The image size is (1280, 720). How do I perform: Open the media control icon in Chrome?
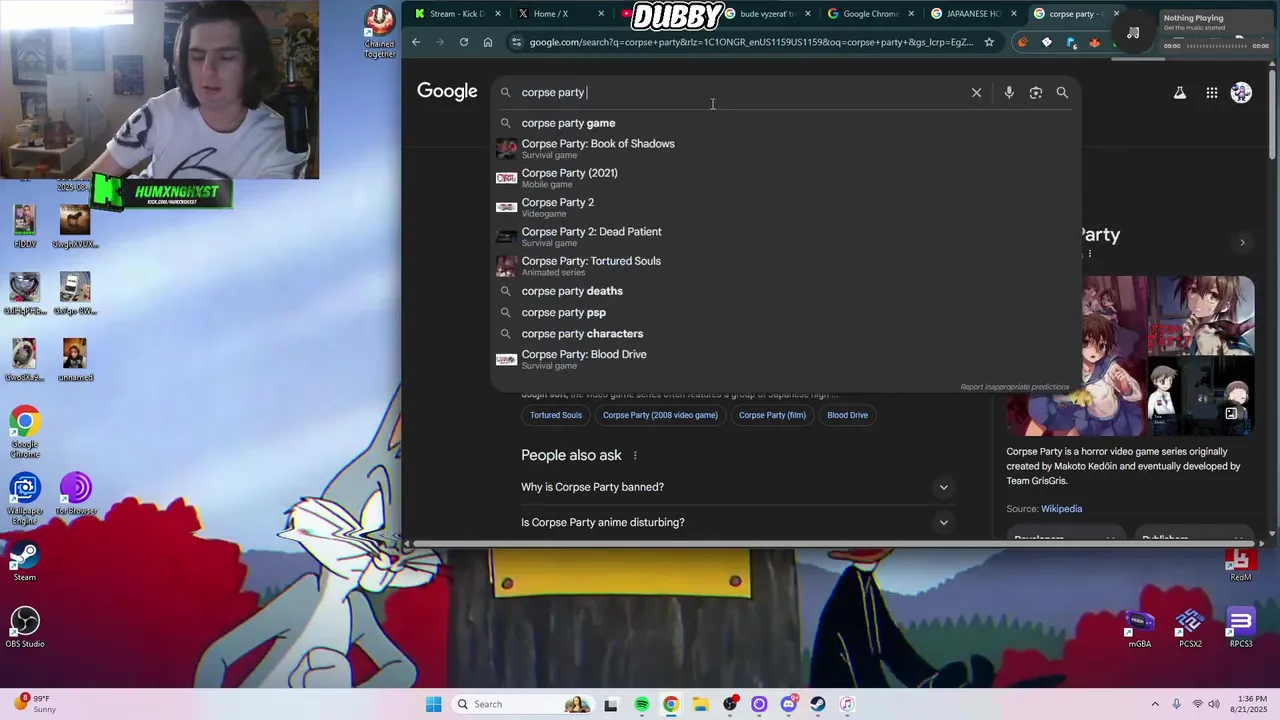pos(1133,33)
